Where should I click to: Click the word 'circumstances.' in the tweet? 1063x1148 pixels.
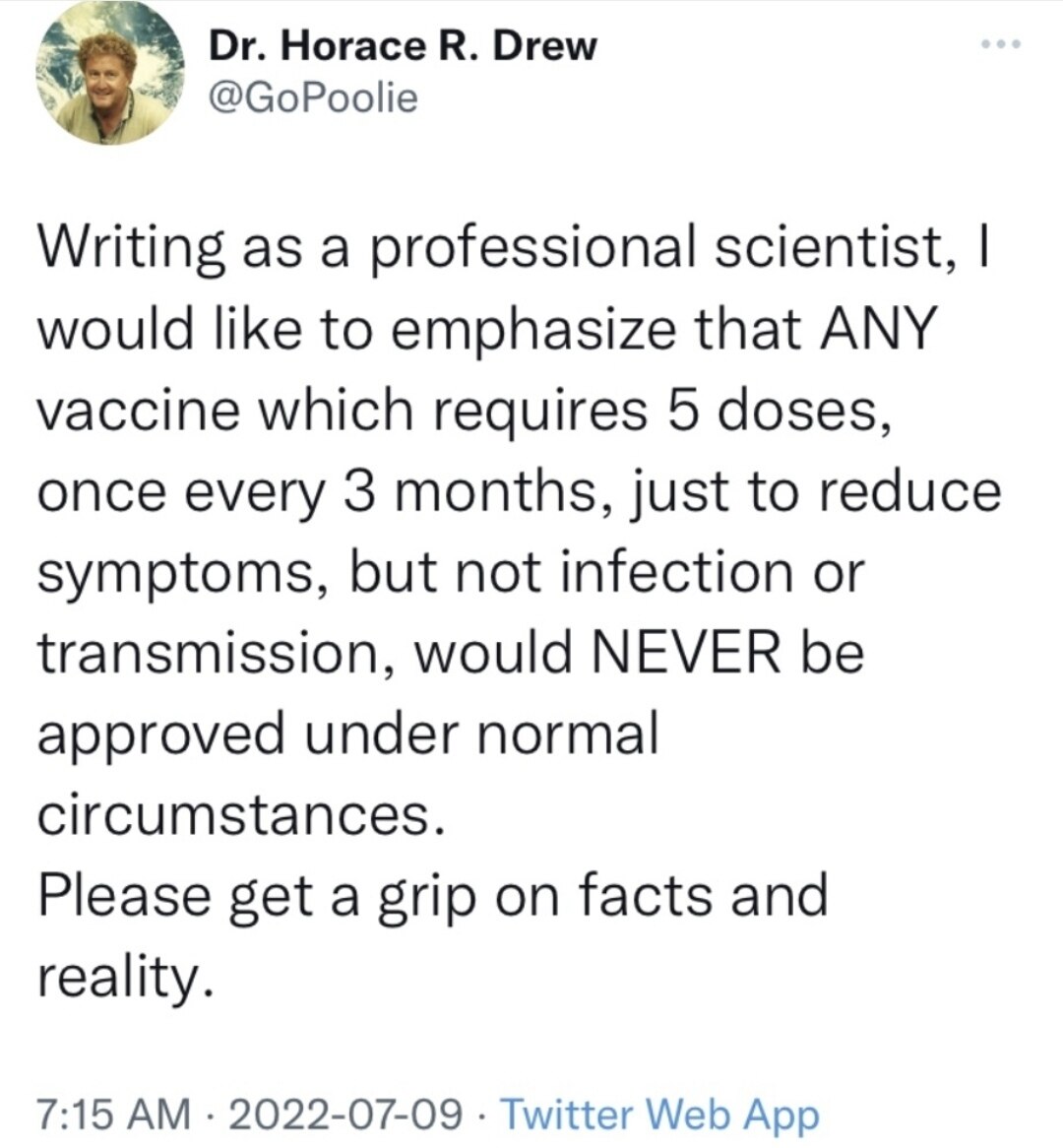coord(234,814)
